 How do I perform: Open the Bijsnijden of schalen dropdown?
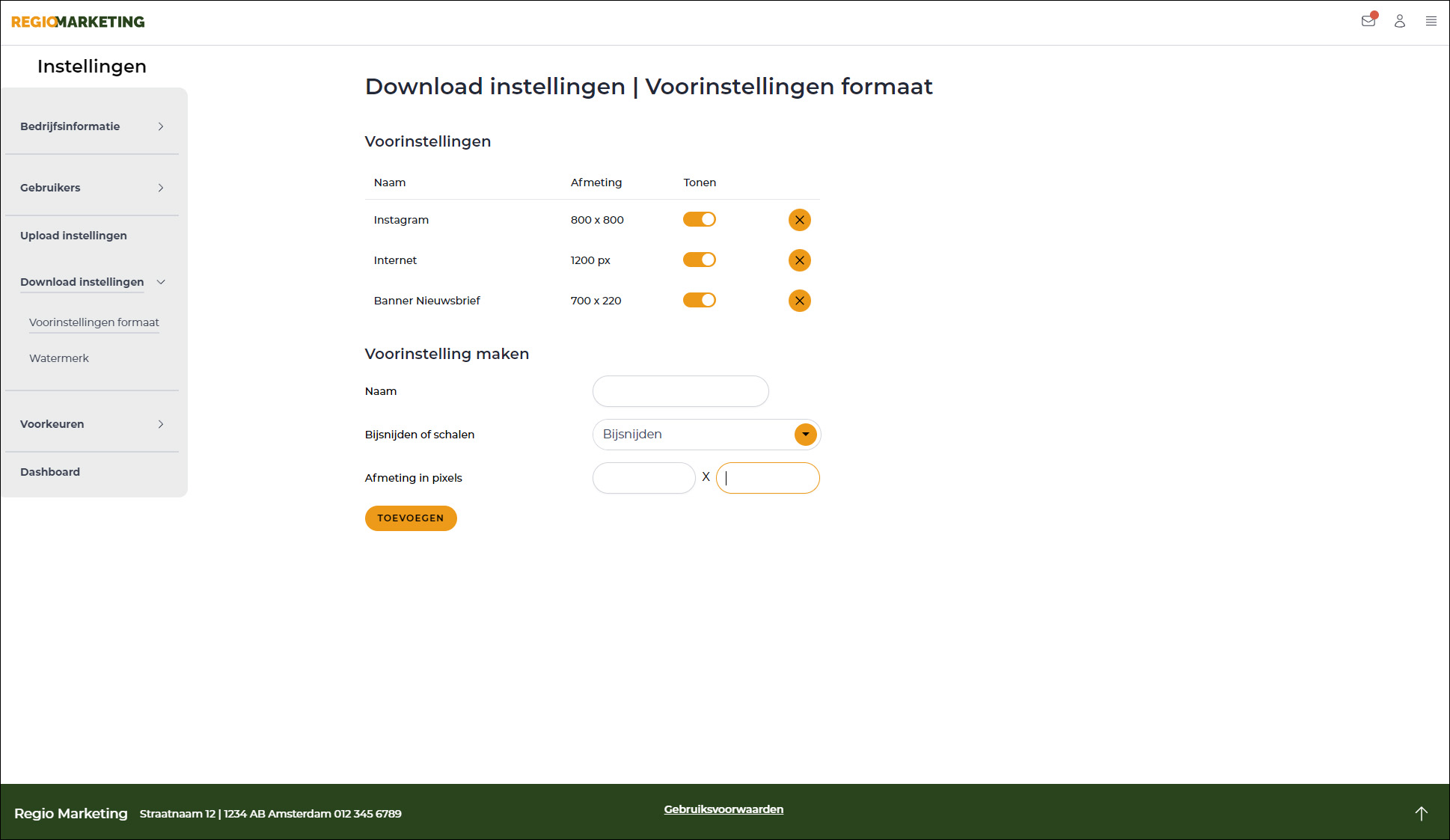pyautogui.click(x=805, y=434)
